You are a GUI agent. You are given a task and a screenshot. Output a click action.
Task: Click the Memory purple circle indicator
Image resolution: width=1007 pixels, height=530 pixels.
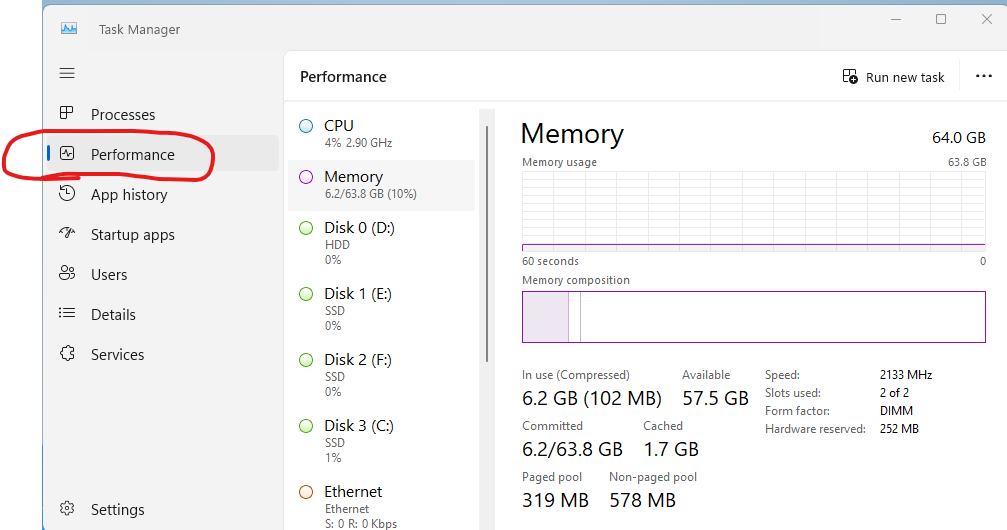coord(306,177)
